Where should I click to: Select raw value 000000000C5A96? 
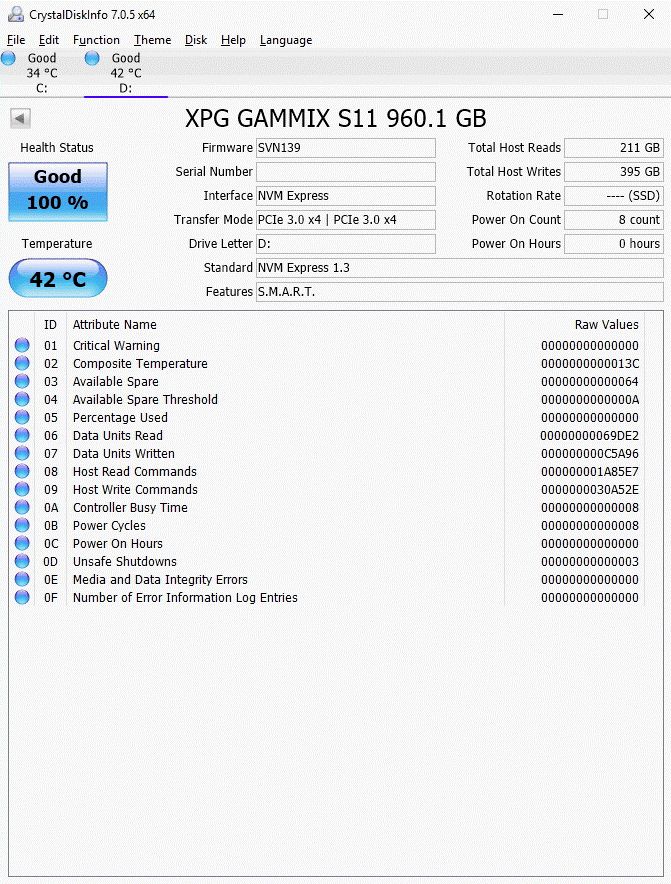[590, 454]
